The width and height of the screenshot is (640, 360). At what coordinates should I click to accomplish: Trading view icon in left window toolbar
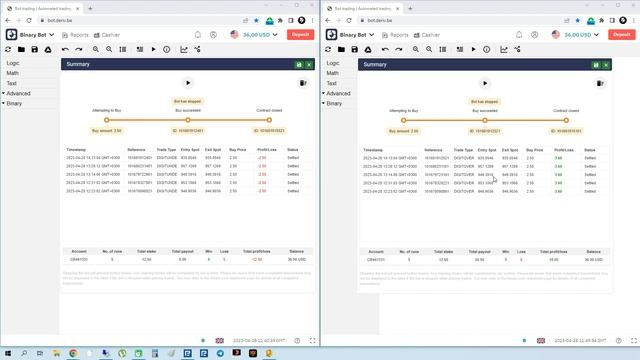coord(198,49)
